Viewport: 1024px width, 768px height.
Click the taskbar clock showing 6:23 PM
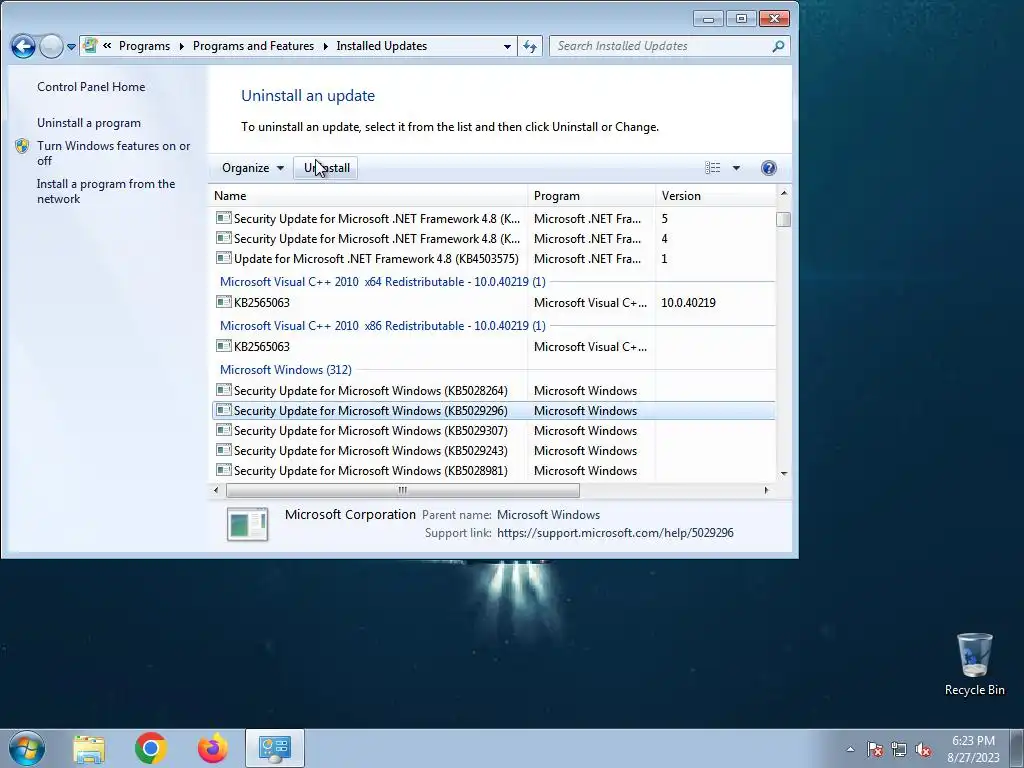pyautogui.click(x=973, y=749)
